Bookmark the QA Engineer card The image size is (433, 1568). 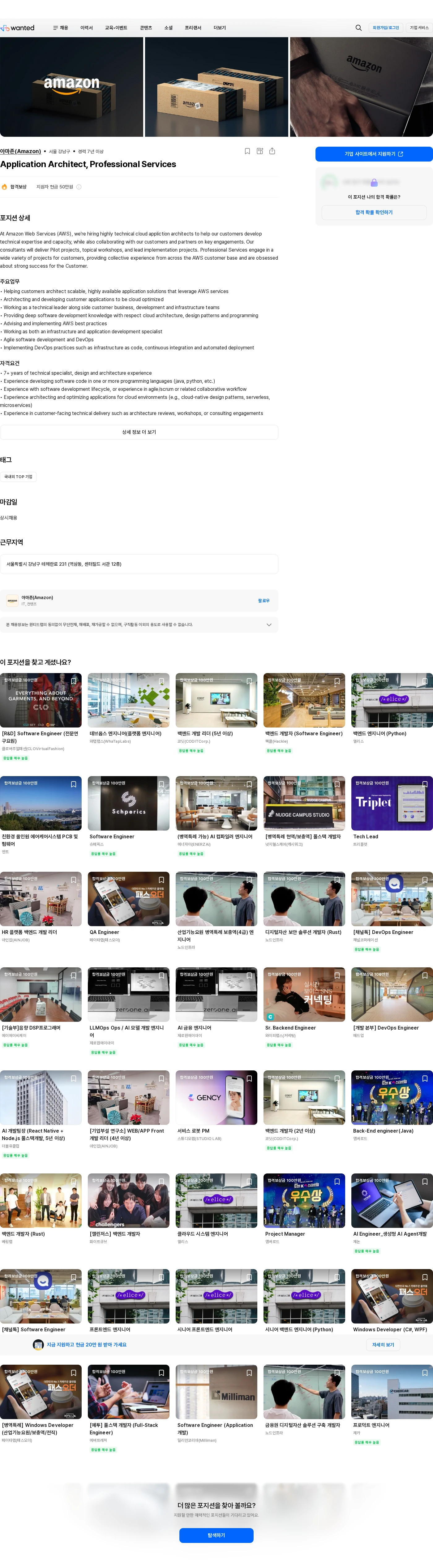pyautogui.click(x=161, y=880)
